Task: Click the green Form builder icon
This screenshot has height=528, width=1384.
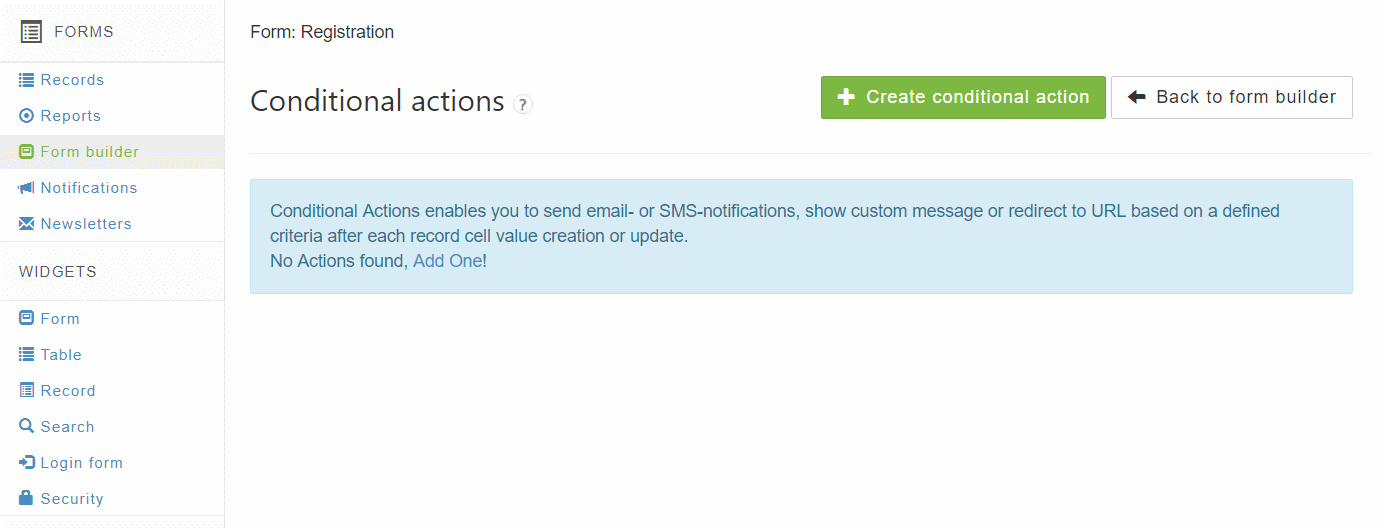Action: pos(27,152)
